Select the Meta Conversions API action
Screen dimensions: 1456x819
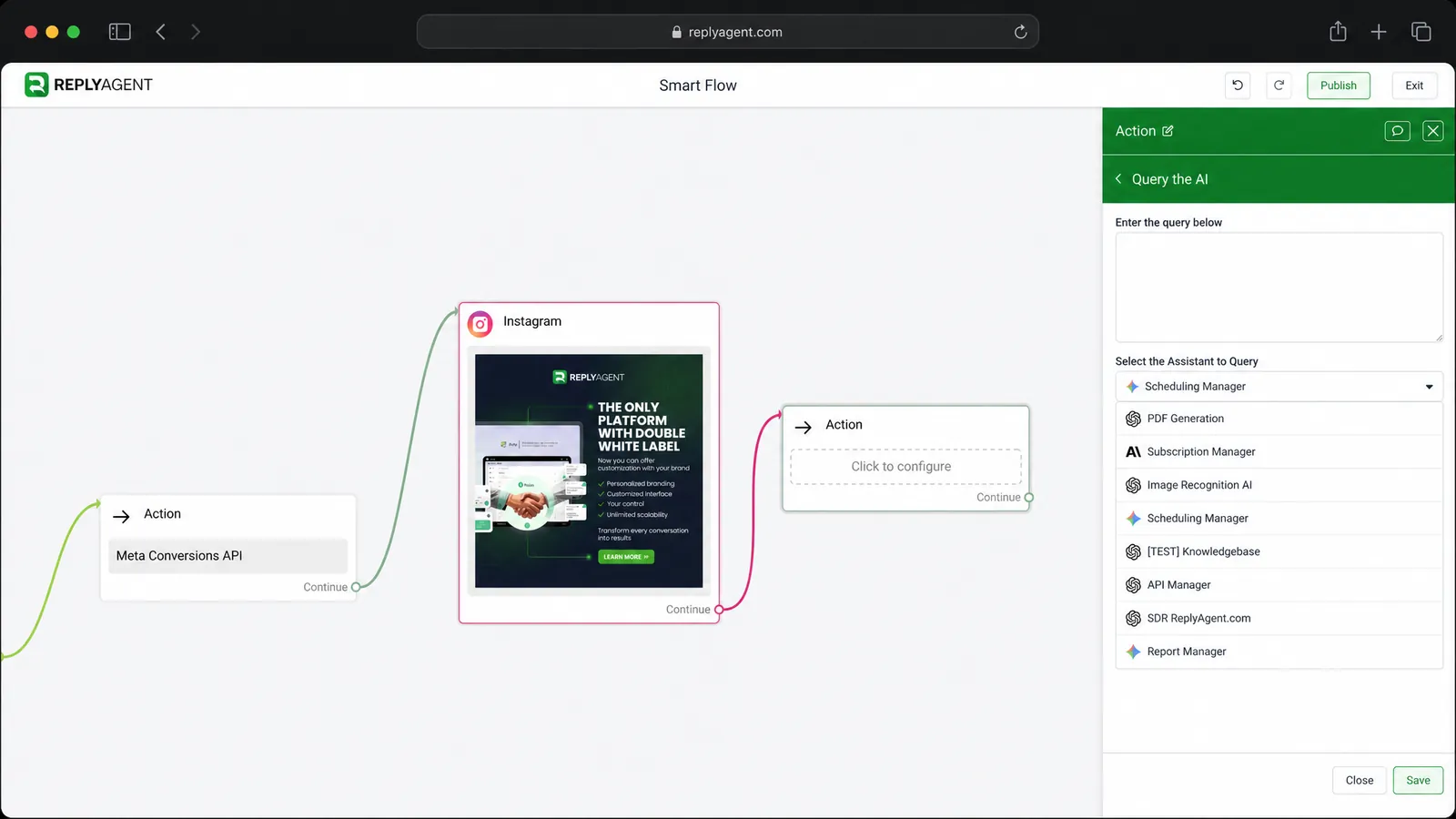pos(227,556)
